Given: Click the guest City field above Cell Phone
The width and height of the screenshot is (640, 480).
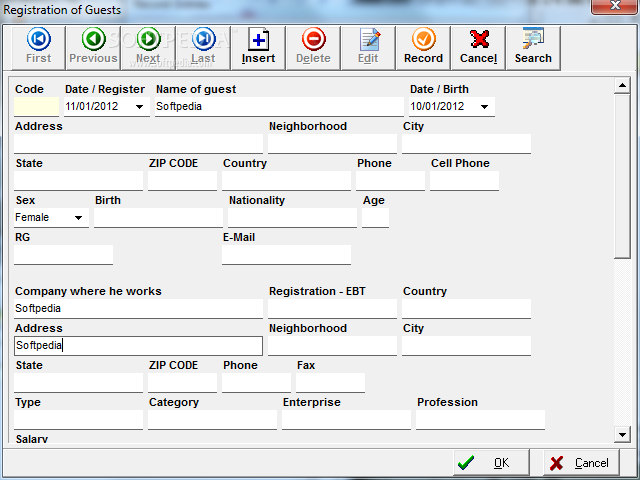Looking at the screenshot, I should click(466, 144).
